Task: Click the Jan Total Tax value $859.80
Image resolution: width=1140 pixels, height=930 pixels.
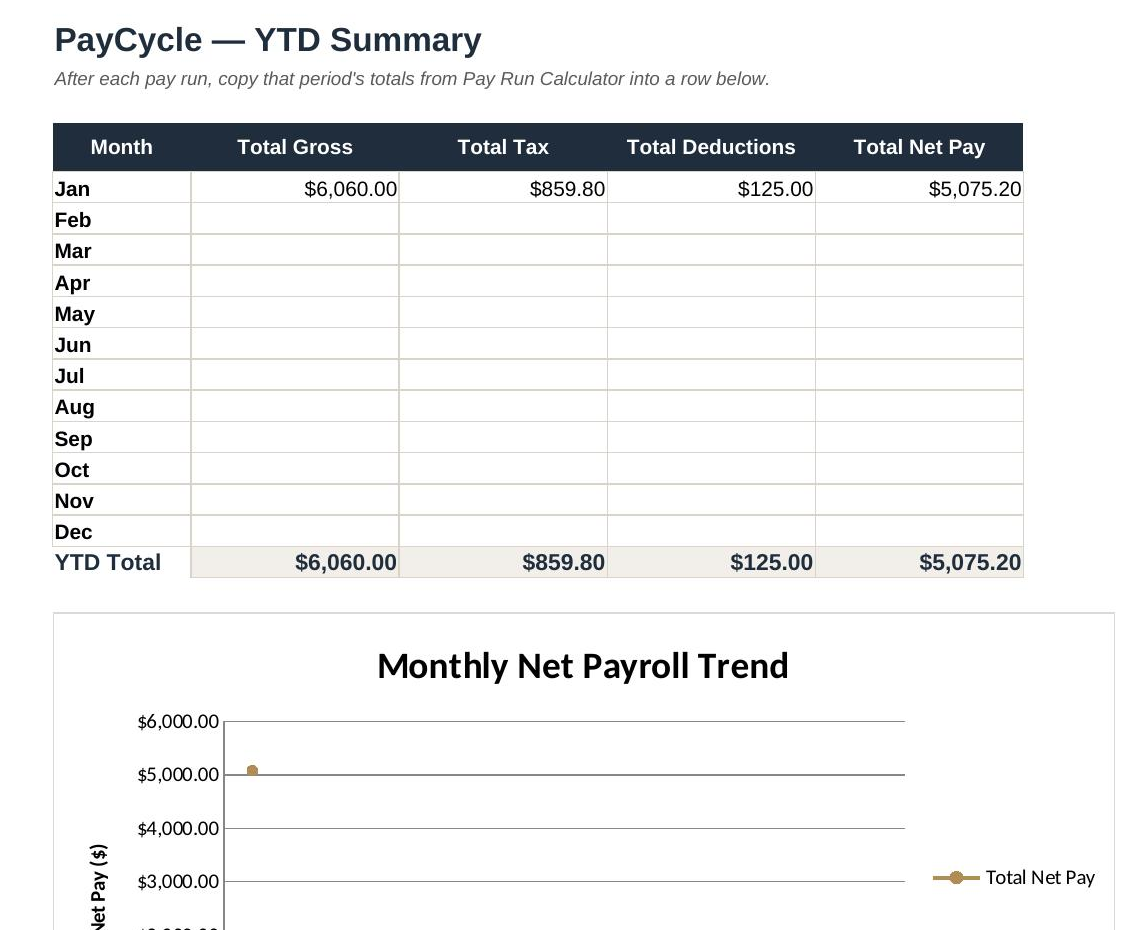Action: click(x=567, y=189)
